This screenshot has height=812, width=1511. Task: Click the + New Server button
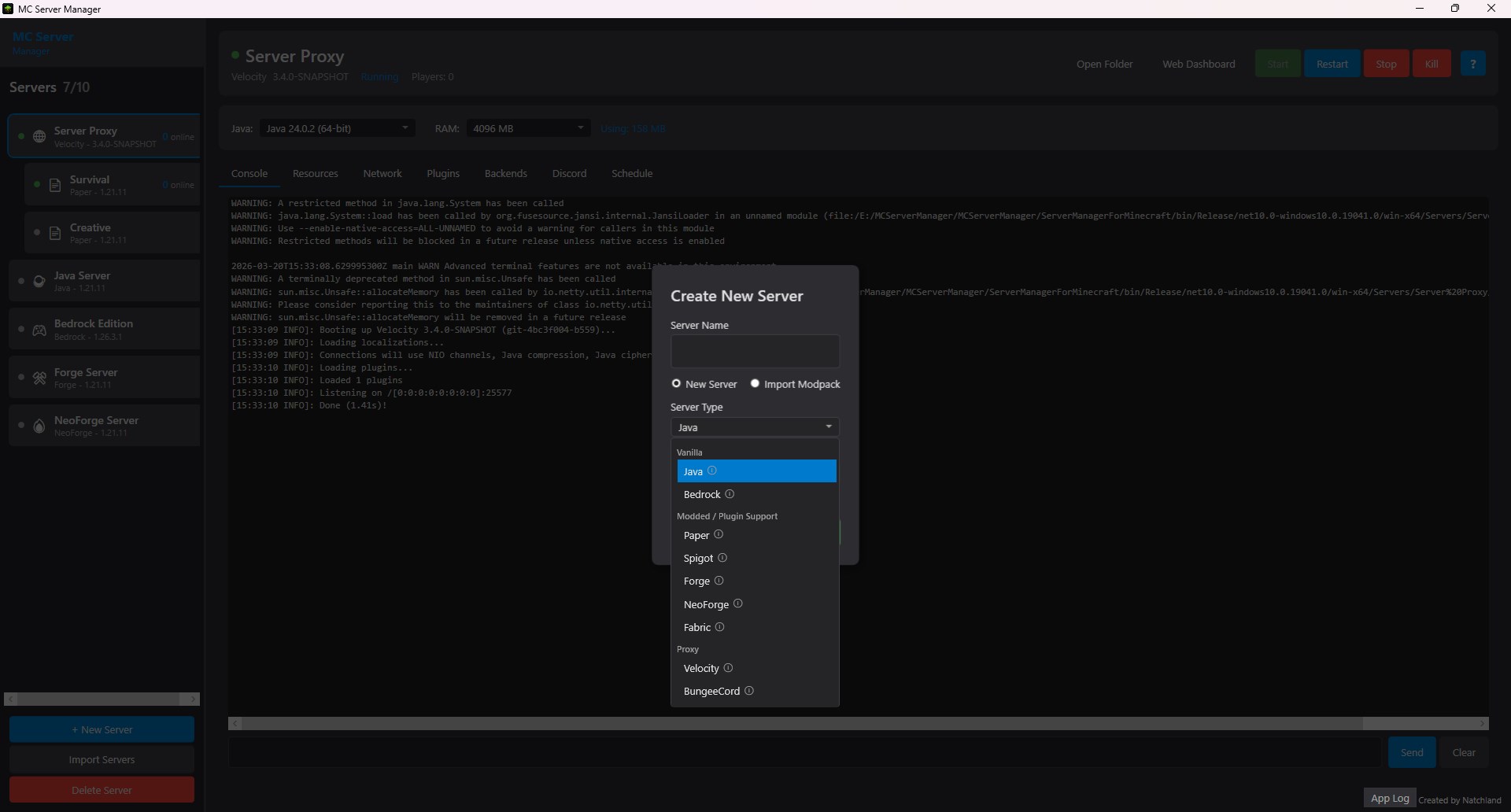102,729
